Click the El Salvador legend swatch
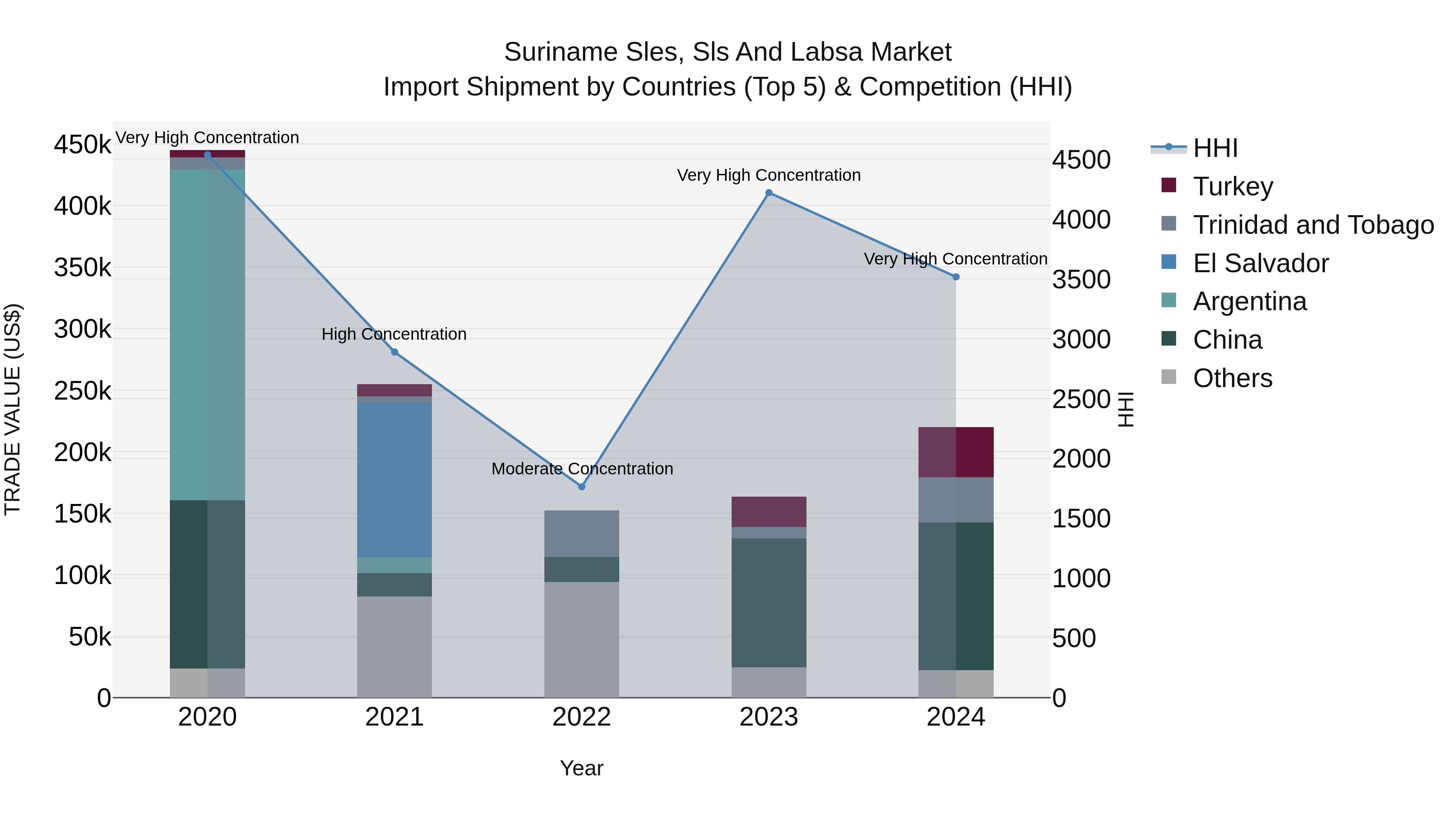This screenshot has width=1456, height=819. coord(1168,262)
